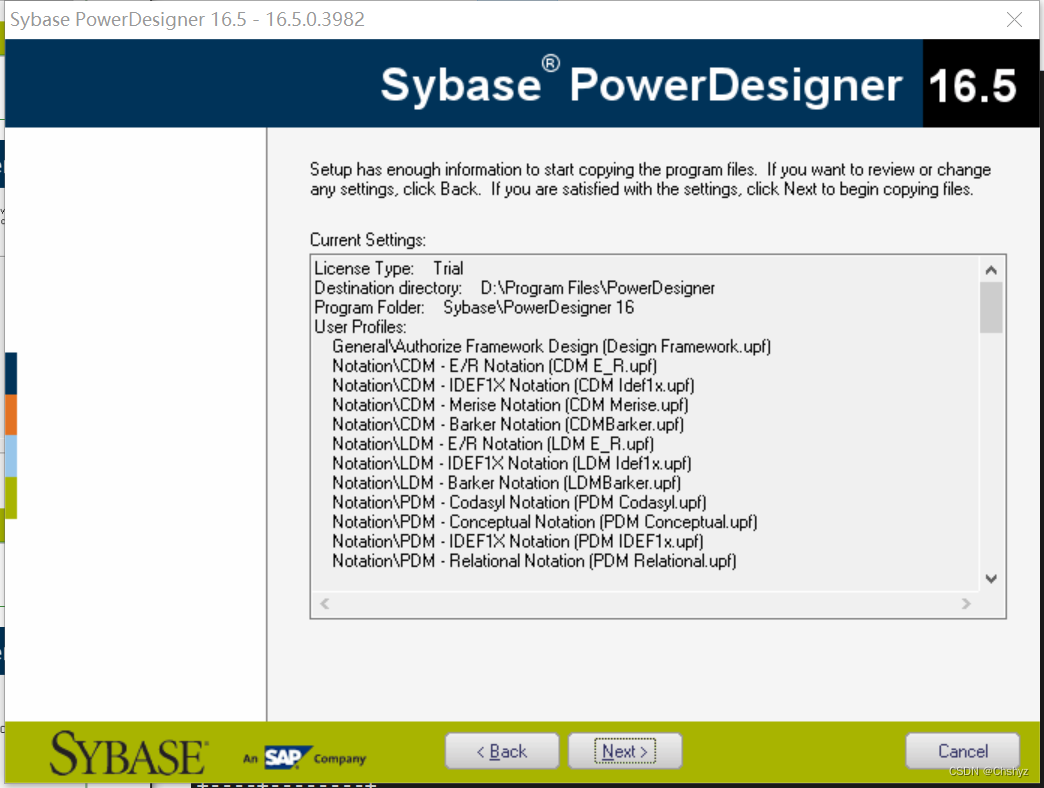Click the LDM - IDEF1X Notation entry

(512, 463)
